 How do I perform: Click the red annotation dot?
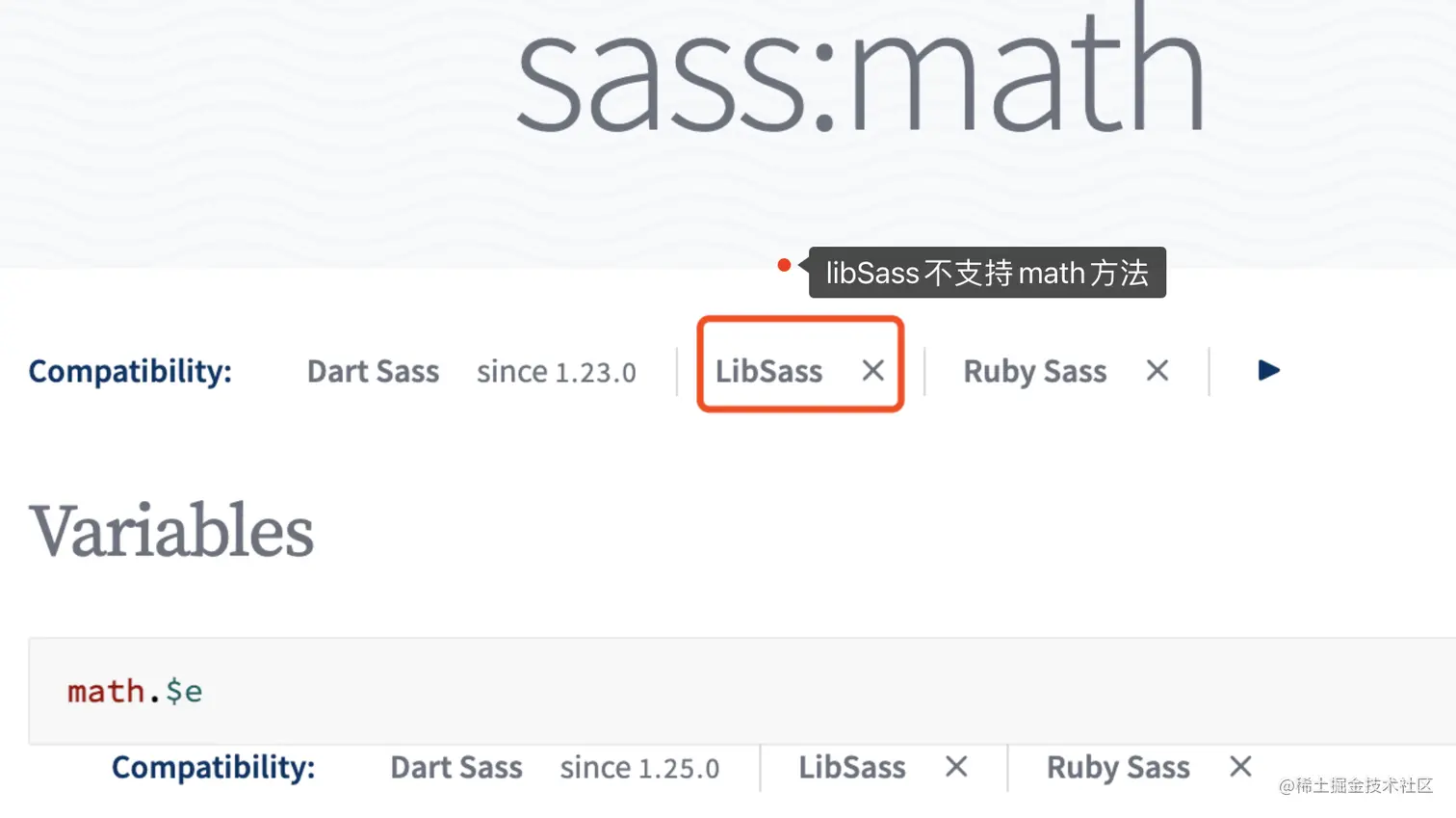pos(784,265)
